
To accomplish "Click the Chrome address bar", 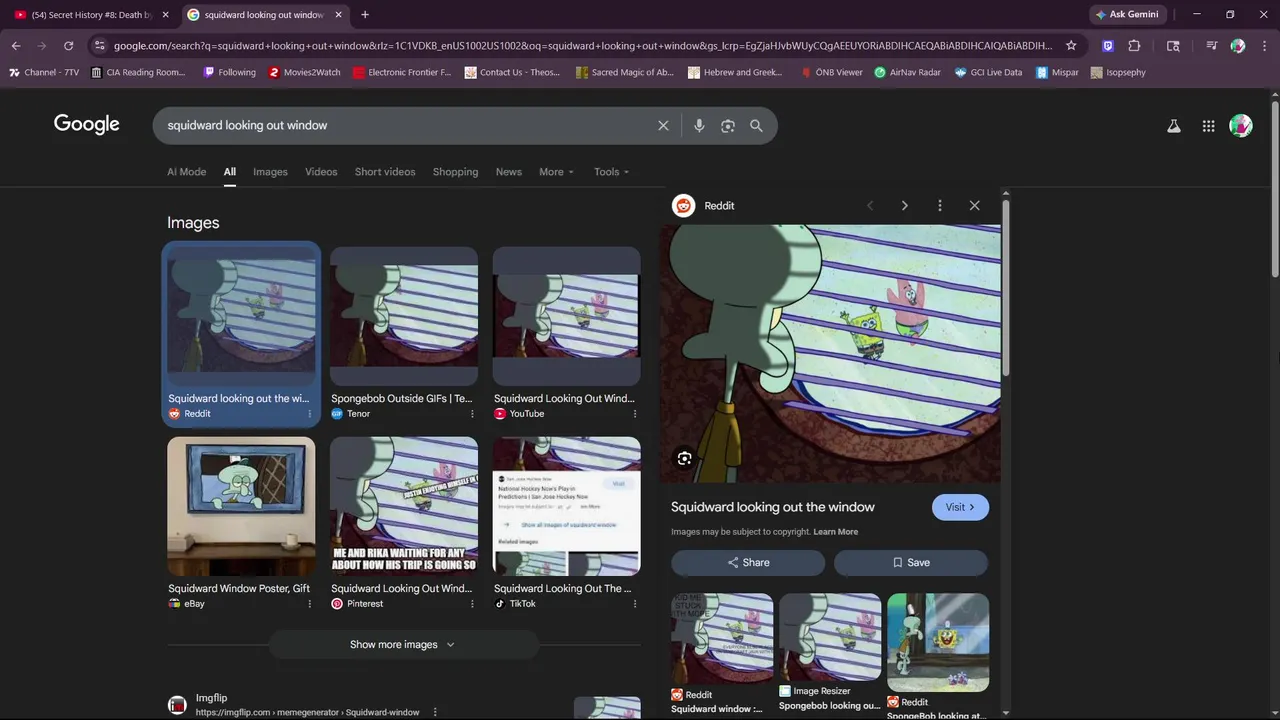I will click(x=582, y=45).
